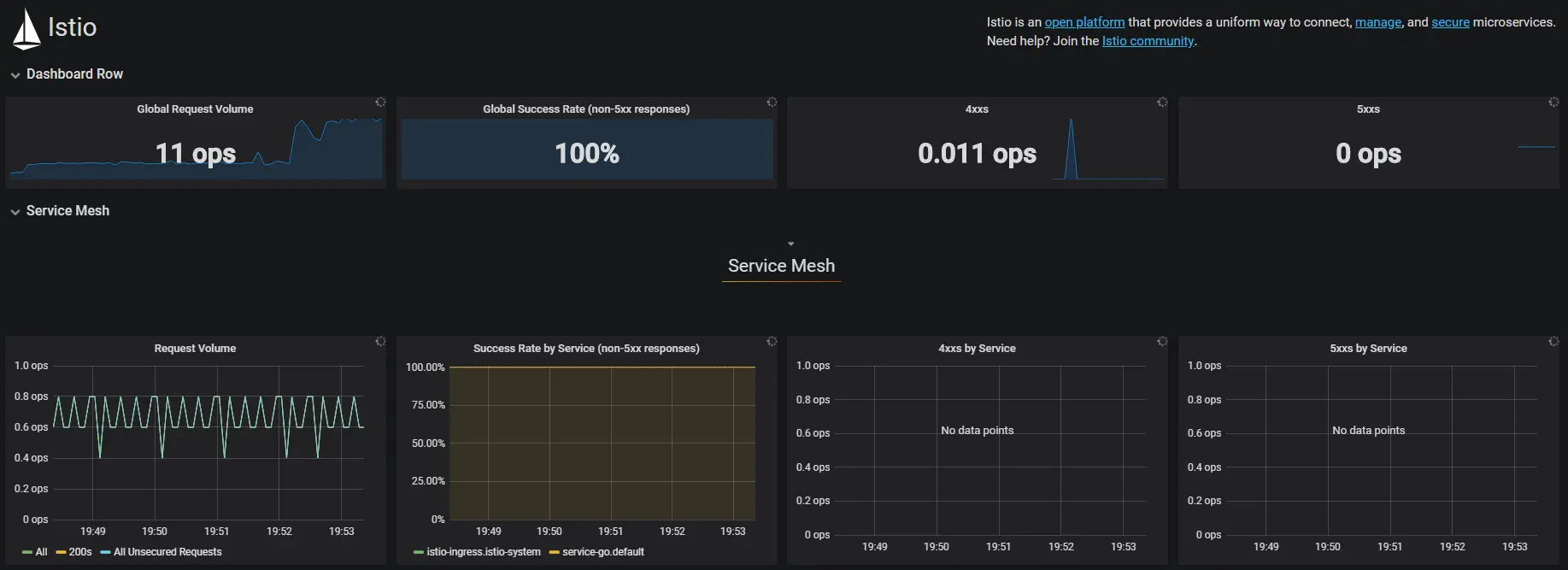Click loading spinner on Request Volume graph
Image resolution: width=1568 pixels, height=570 pixels.
coord(380,342)
